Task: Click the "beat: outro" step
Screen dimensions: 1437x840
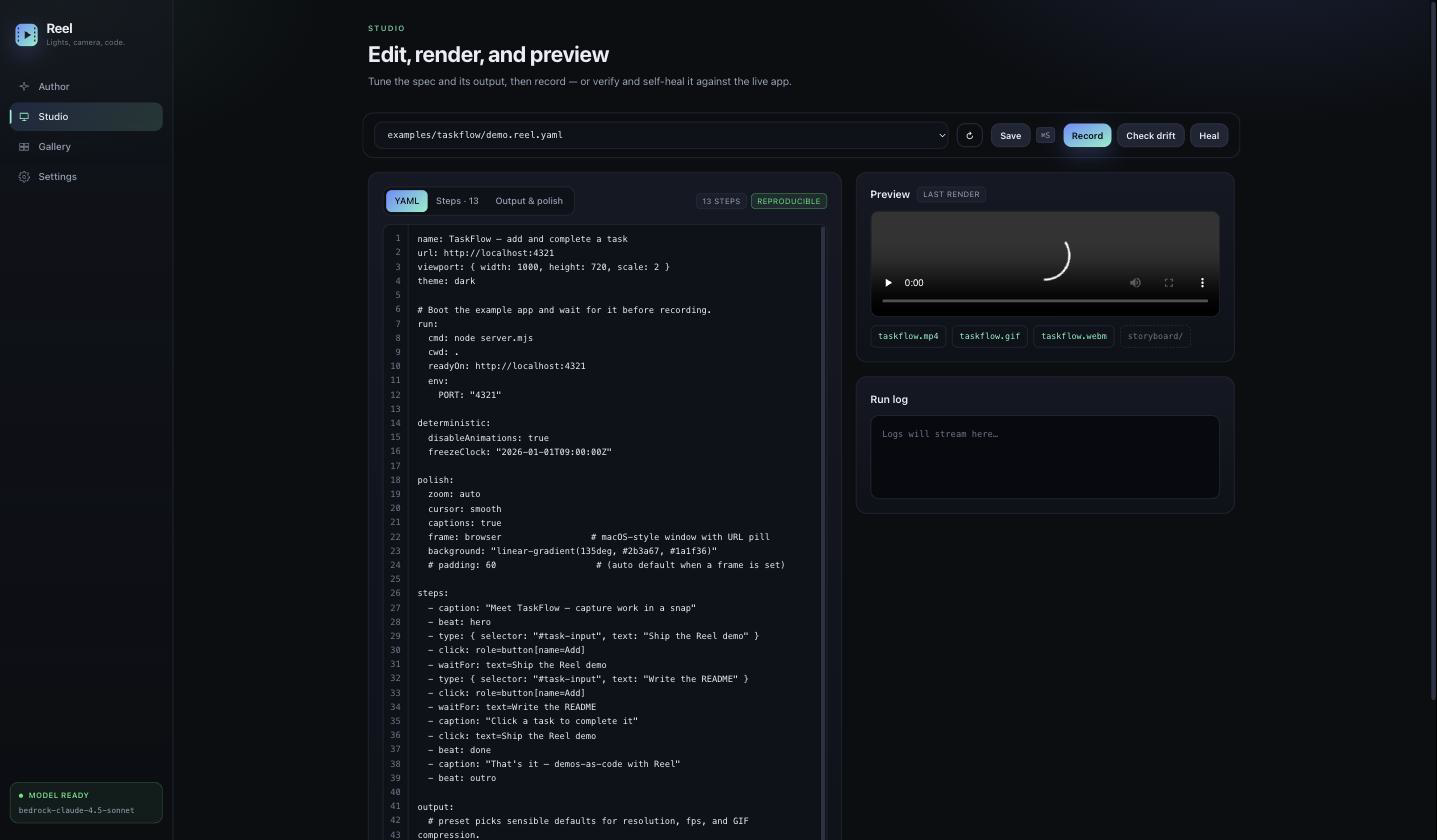Action: tap(462, 778)
